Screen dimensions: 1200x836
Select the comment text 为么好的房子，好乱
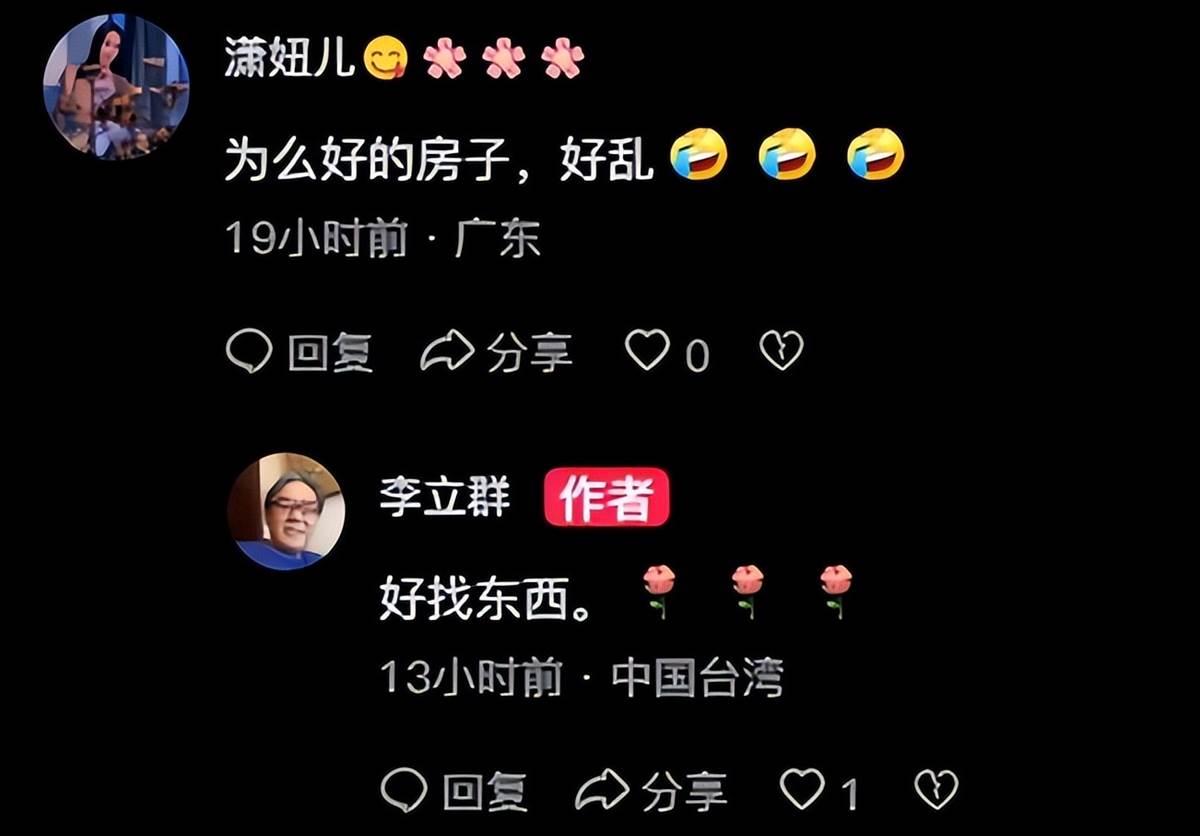tap(439, 159)
